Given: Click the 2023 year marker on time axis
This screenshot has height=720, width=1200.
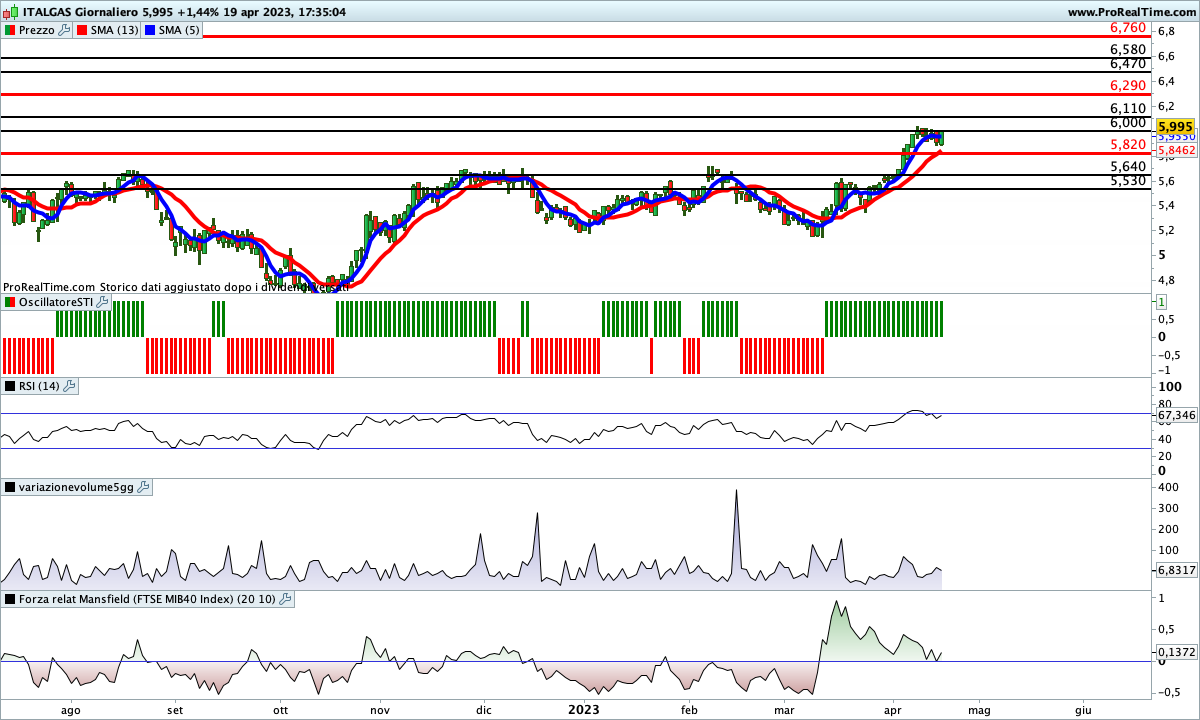Looking at the screenshot, I should click(582, 709).
